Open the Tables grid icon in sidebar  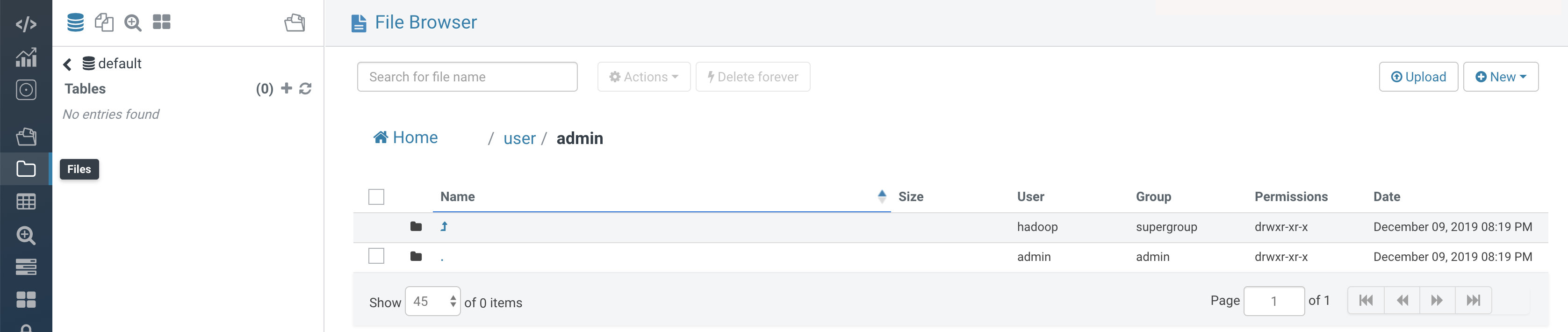point(26,202)
